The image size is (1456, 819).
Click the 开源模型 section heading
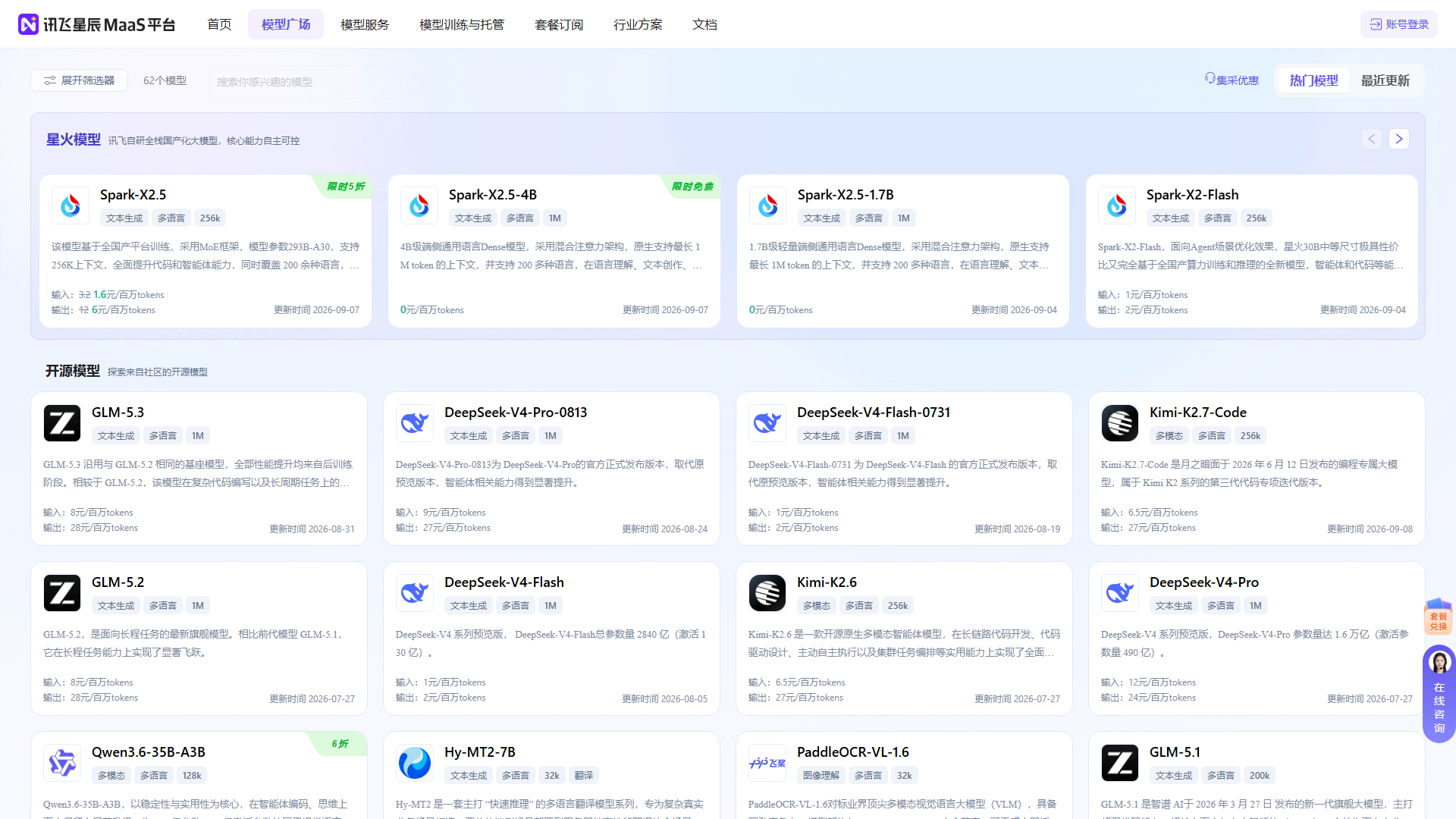click(73, 371)
